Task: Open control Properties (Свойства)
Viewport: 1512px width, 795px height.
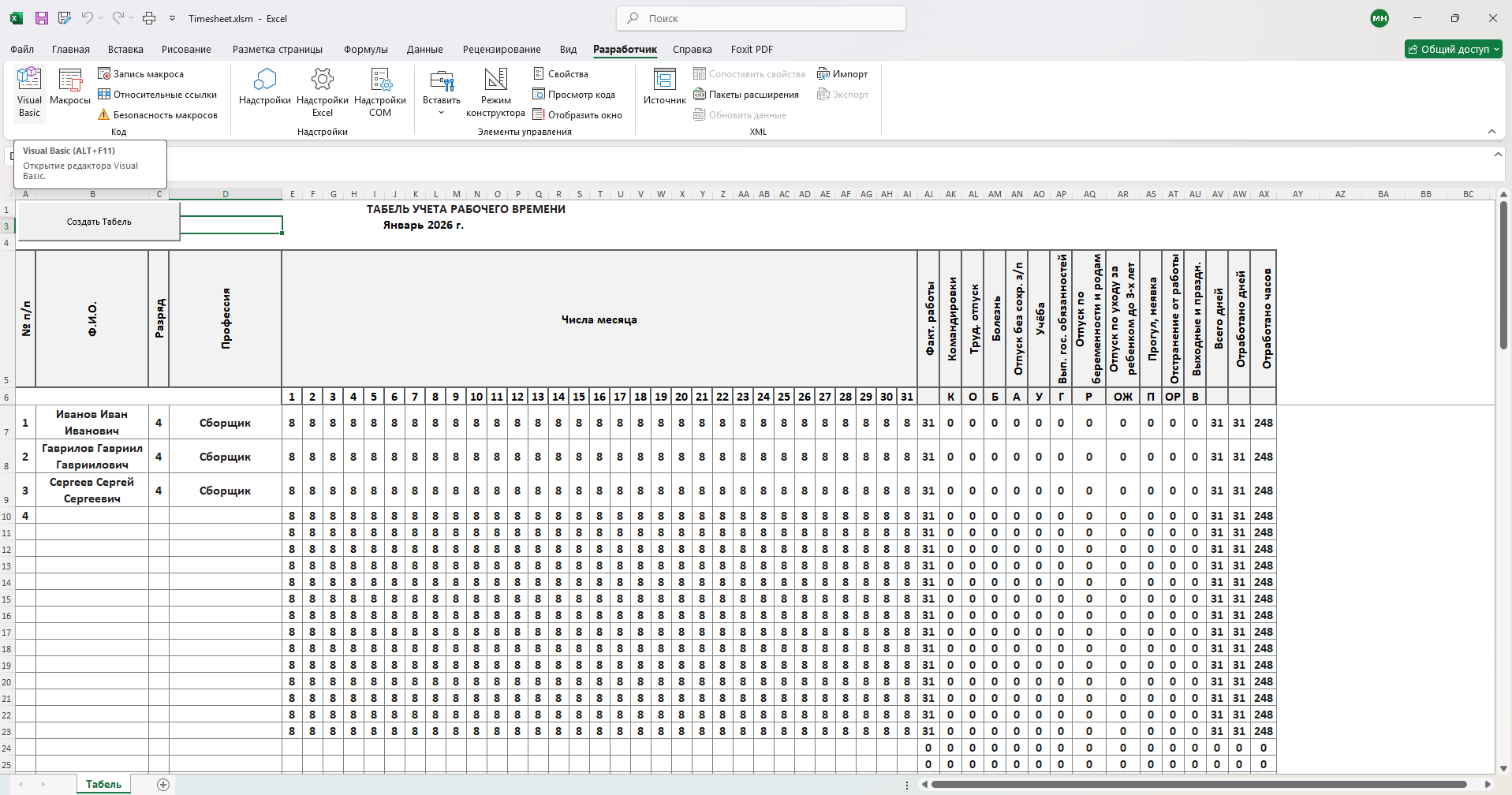Action: (x=561, y=73)
